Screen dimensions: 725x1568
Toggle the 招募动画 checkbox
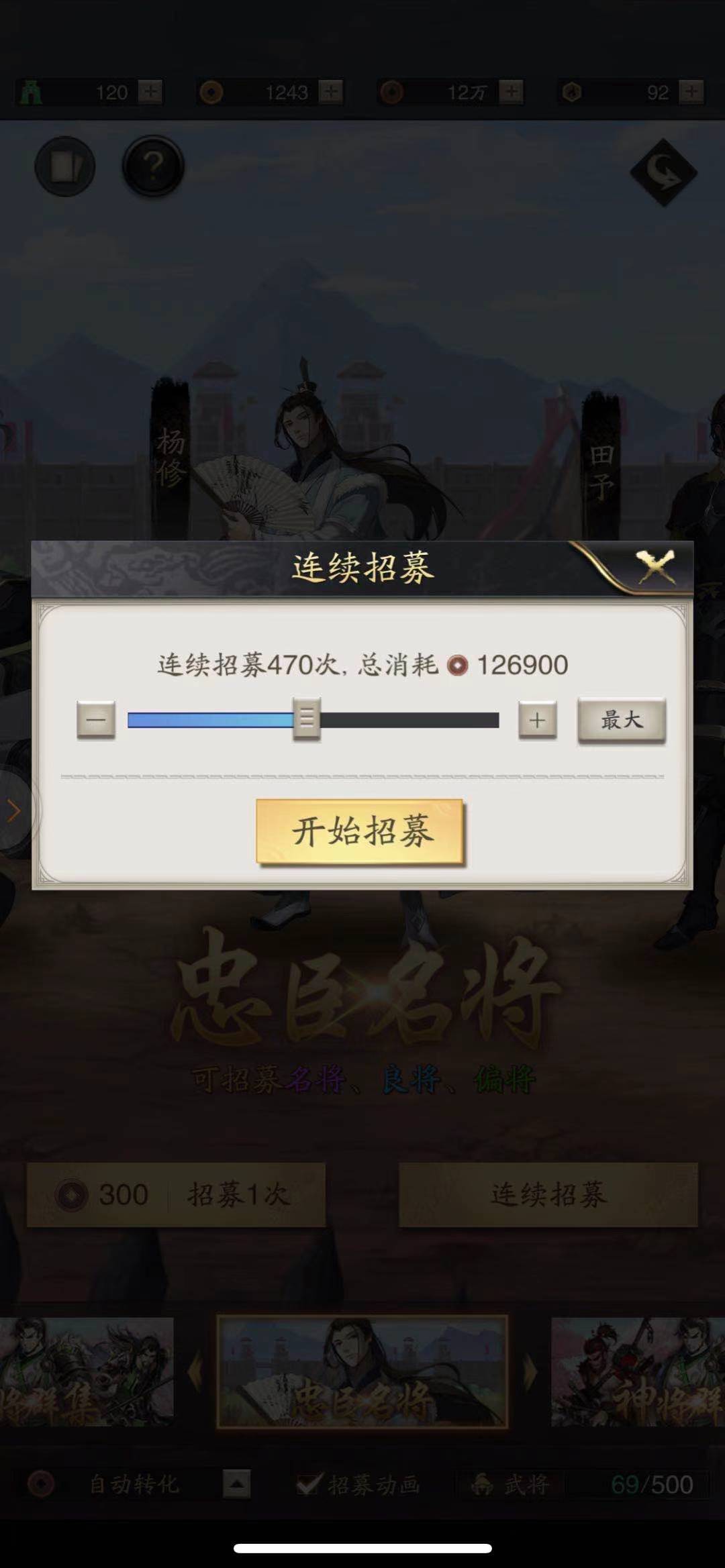click(x=309, y=1484)
